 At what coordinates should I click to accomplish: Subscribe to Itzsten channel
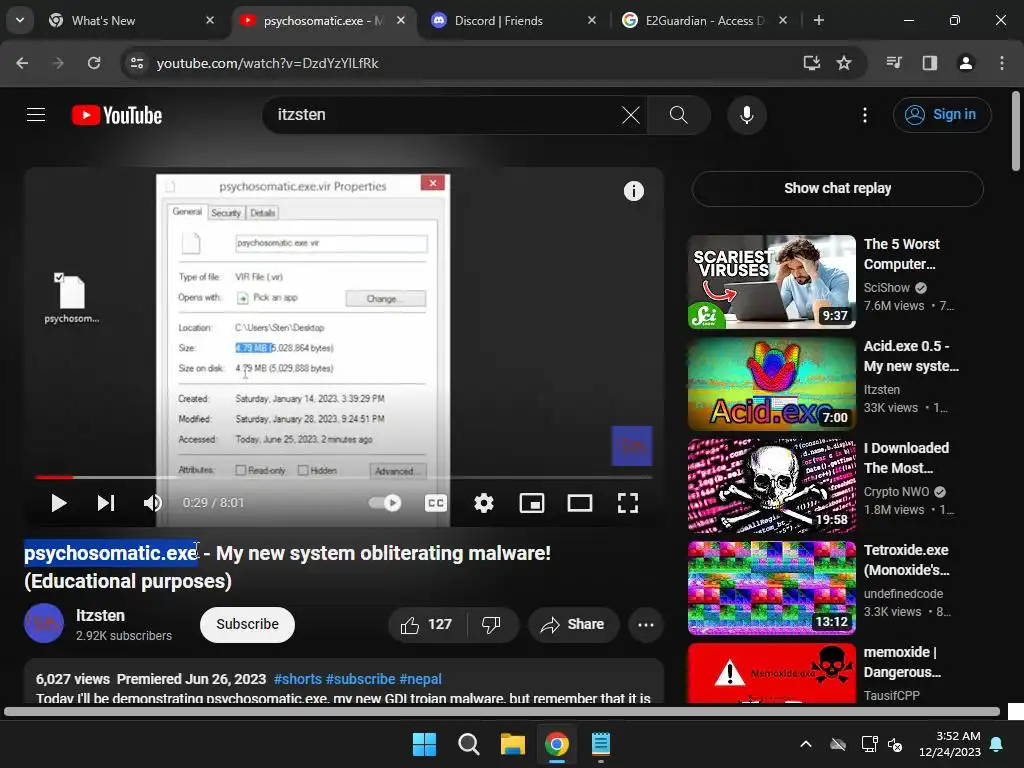click(248, 624)
